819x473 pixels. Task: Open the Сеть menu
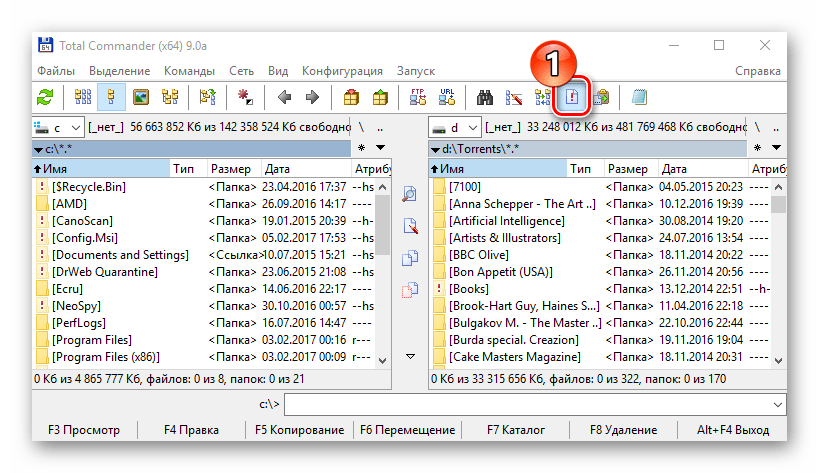tap(241, 70)
